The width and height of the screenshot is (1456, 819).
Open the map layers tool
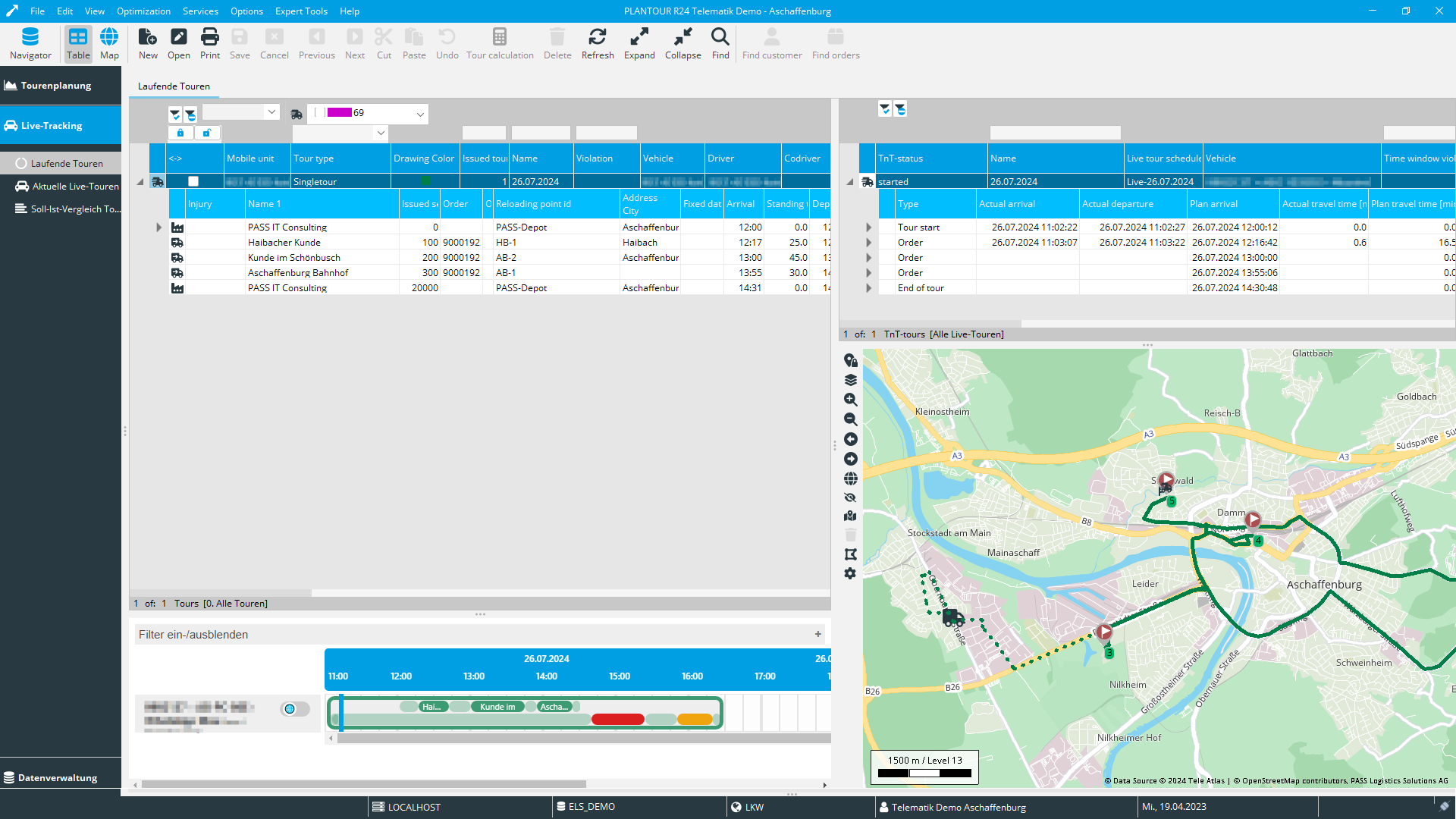[851, 380]
